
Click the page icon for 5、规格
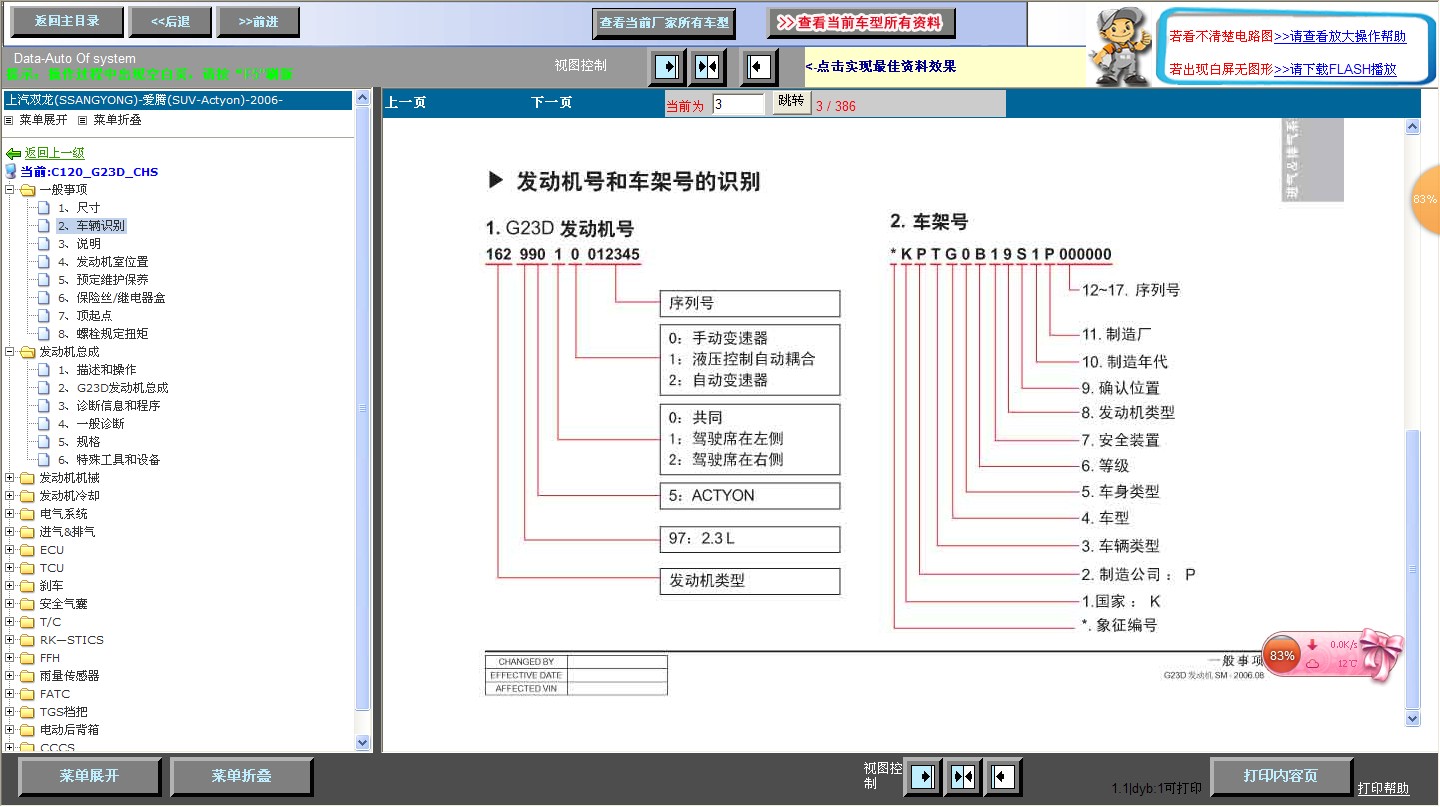[44, 442]
